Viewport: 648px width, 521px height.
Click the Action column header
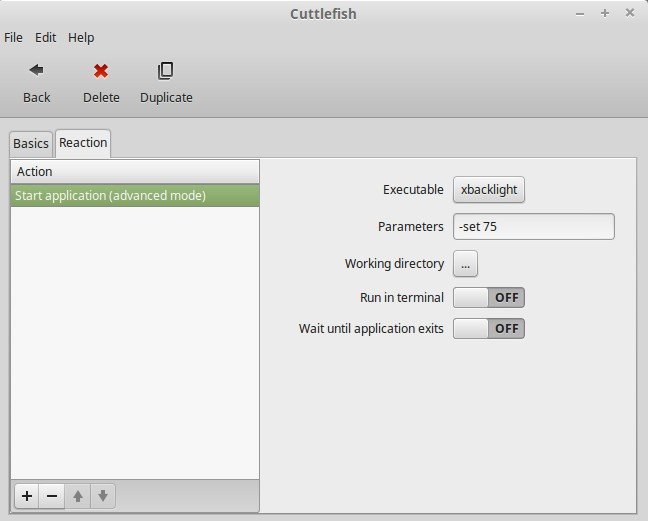tap(134, 172)
